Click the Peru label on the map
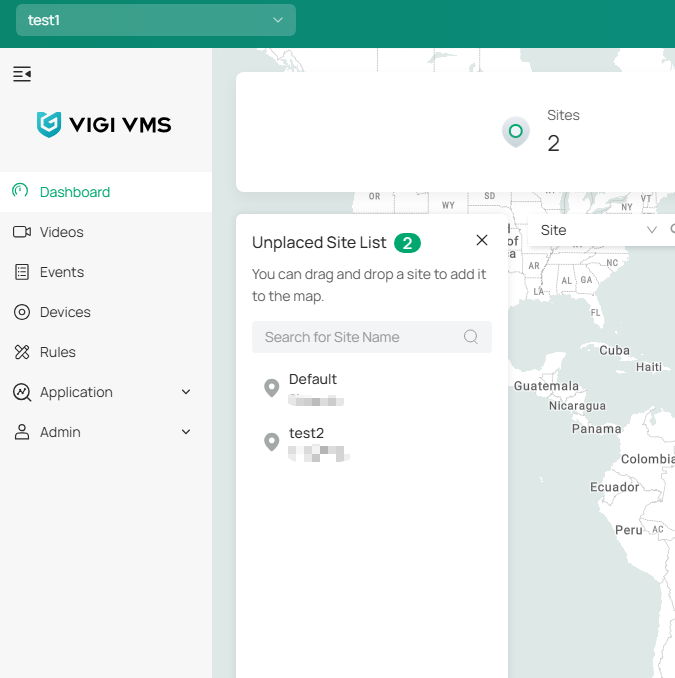Image resolution: width=675 pixels, height=678 pixels. (629, 530)
